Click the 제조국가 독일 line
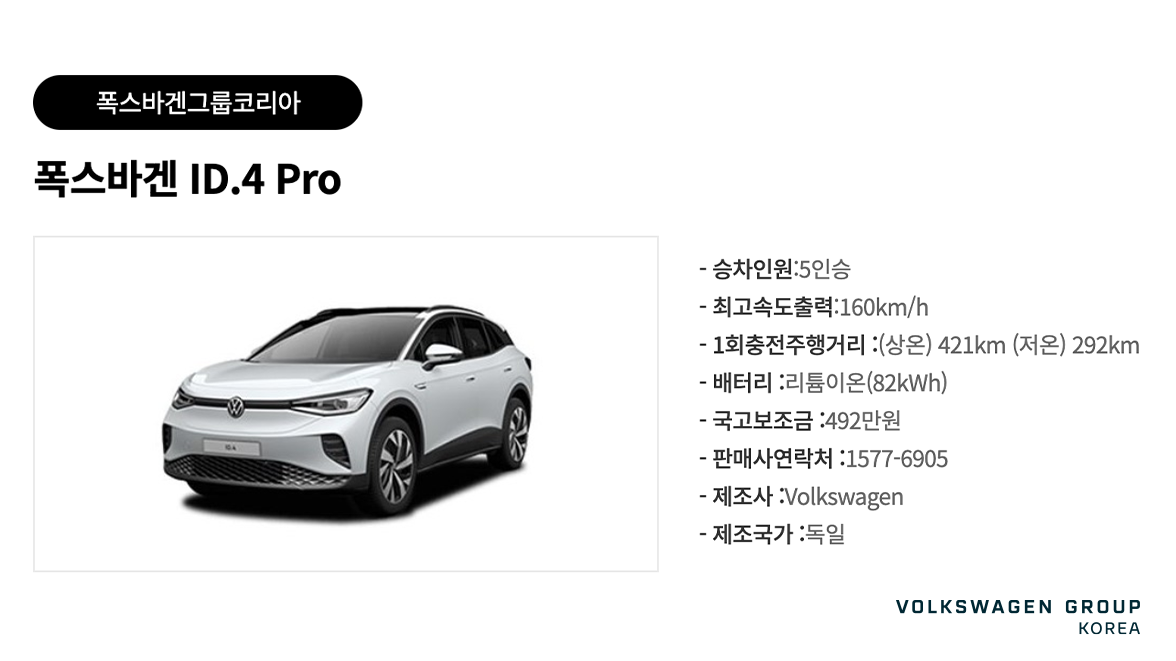1176x661 pixels. [772, 534]
